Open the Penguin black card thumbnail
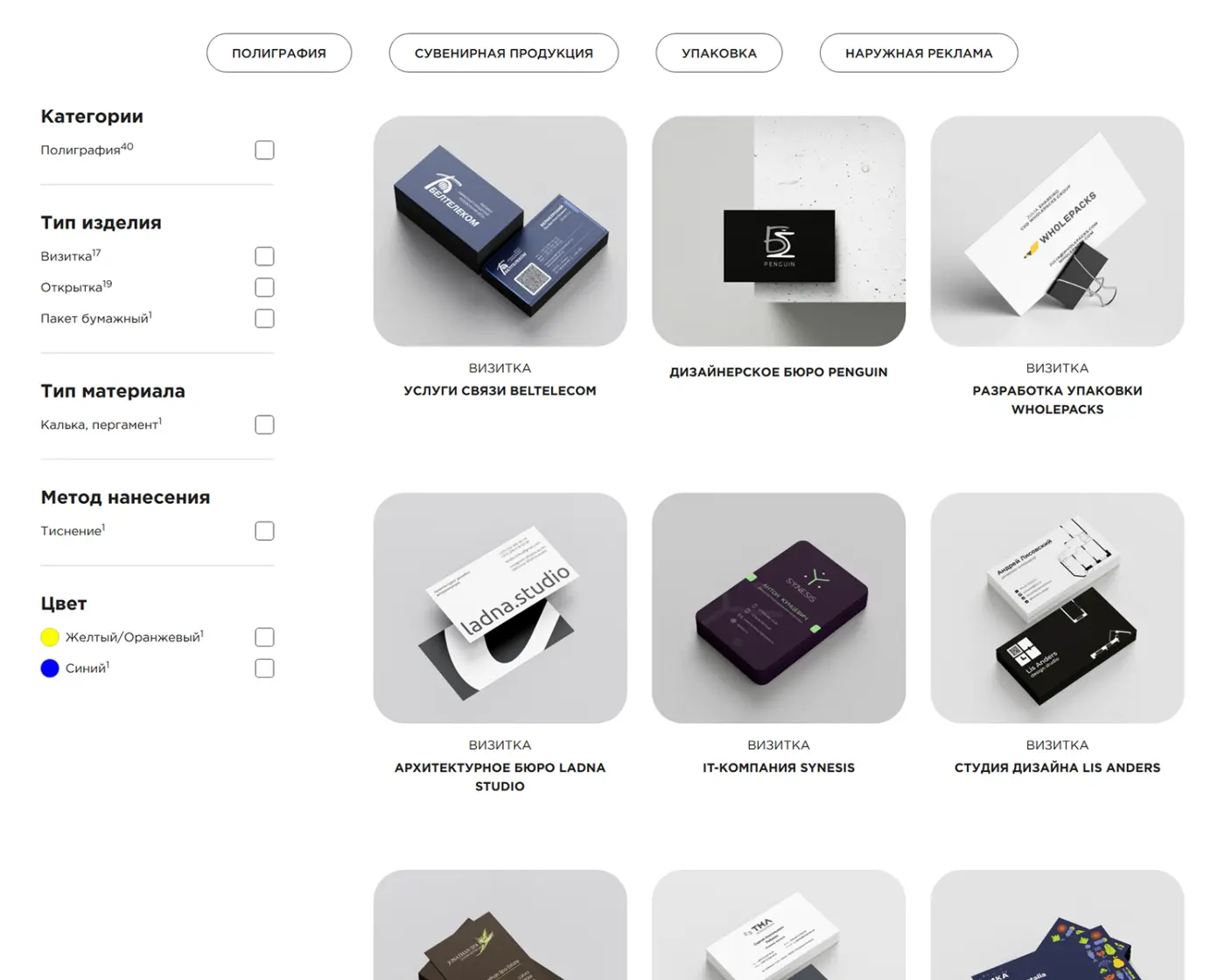This screenshot has height=980, width=1225. tap(779, 231)
